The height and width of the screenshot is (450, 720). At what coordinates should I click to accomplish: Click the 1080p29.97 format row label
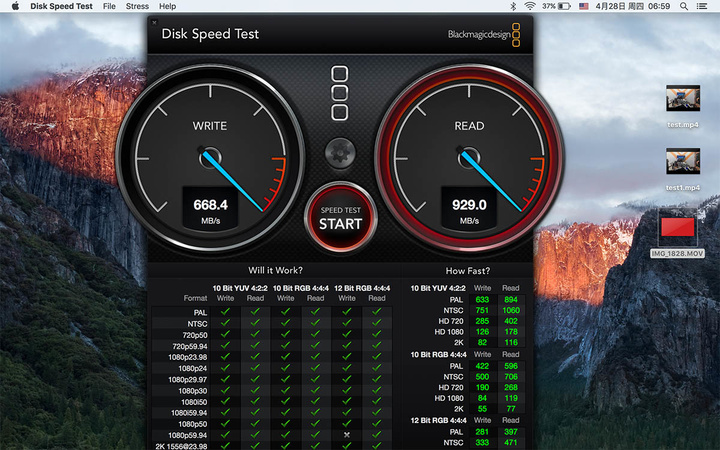point(187,380)
